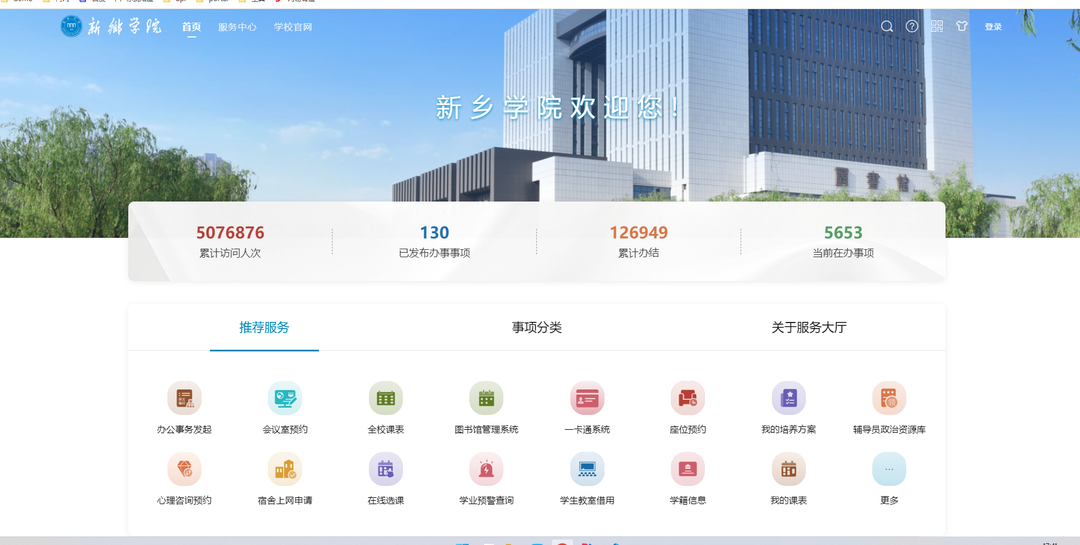Screen dimensions: 1080x545
Task: Click the 当前在办事项 label
Action: 843,253
